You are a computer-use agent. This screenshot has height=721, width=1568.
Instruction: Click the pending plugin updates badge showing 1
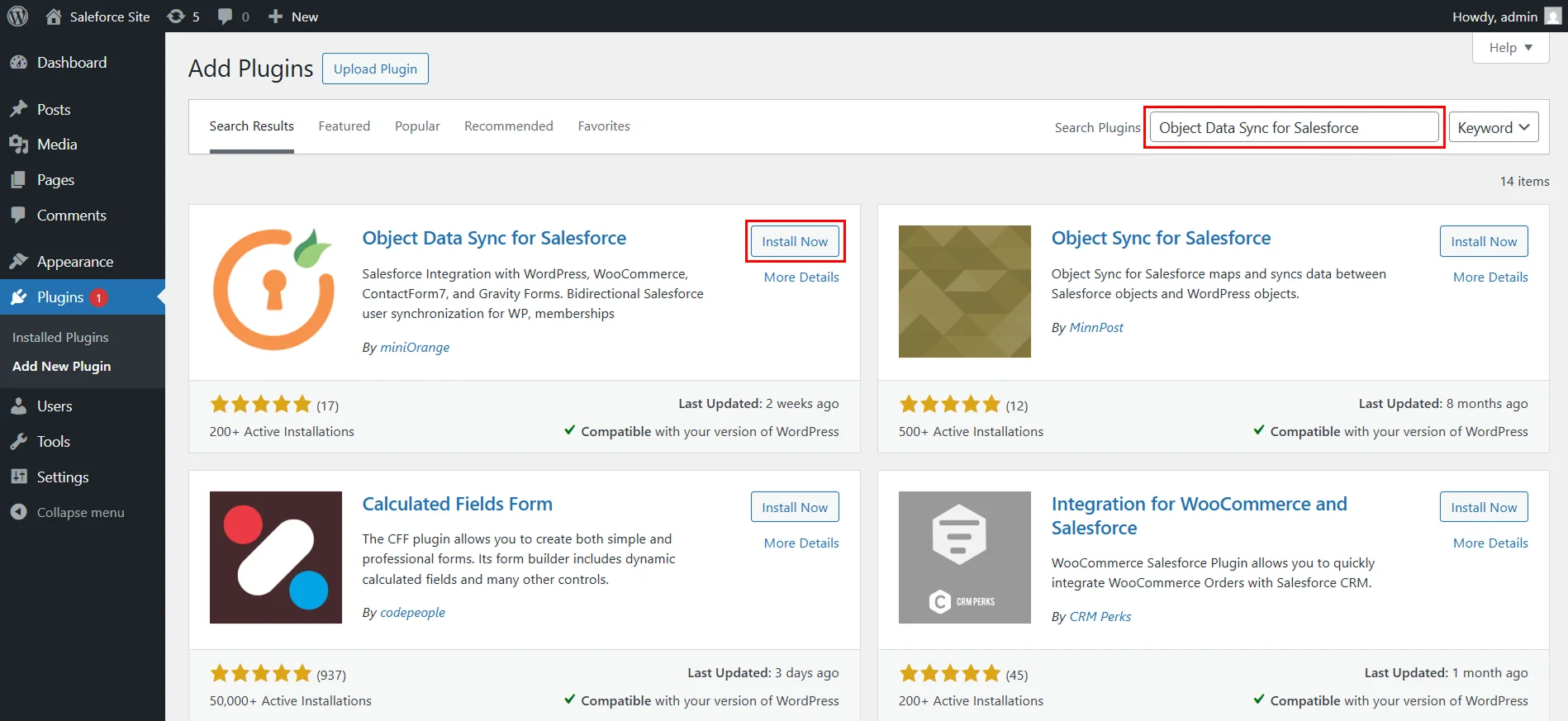click(x=98, y=297)
